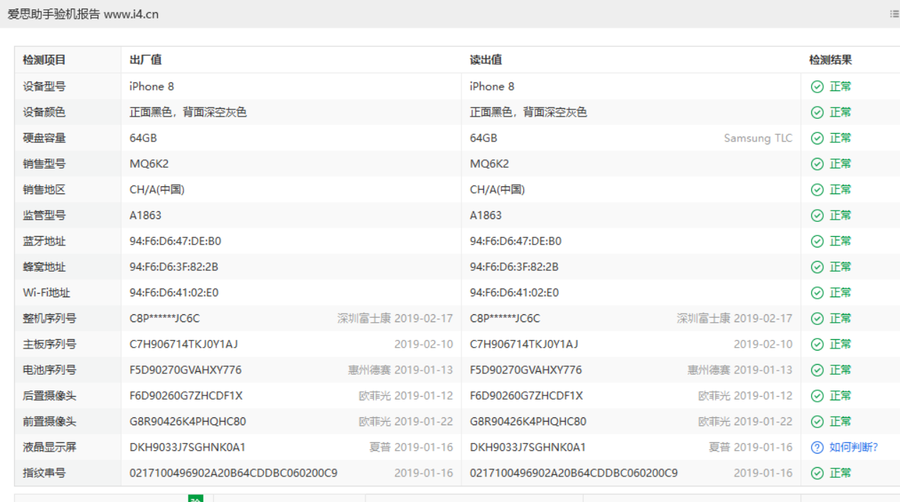The width and height of the screenshot is (900, 502).
Task: Click the Samsung TLC note
Action: pos(758,138)
